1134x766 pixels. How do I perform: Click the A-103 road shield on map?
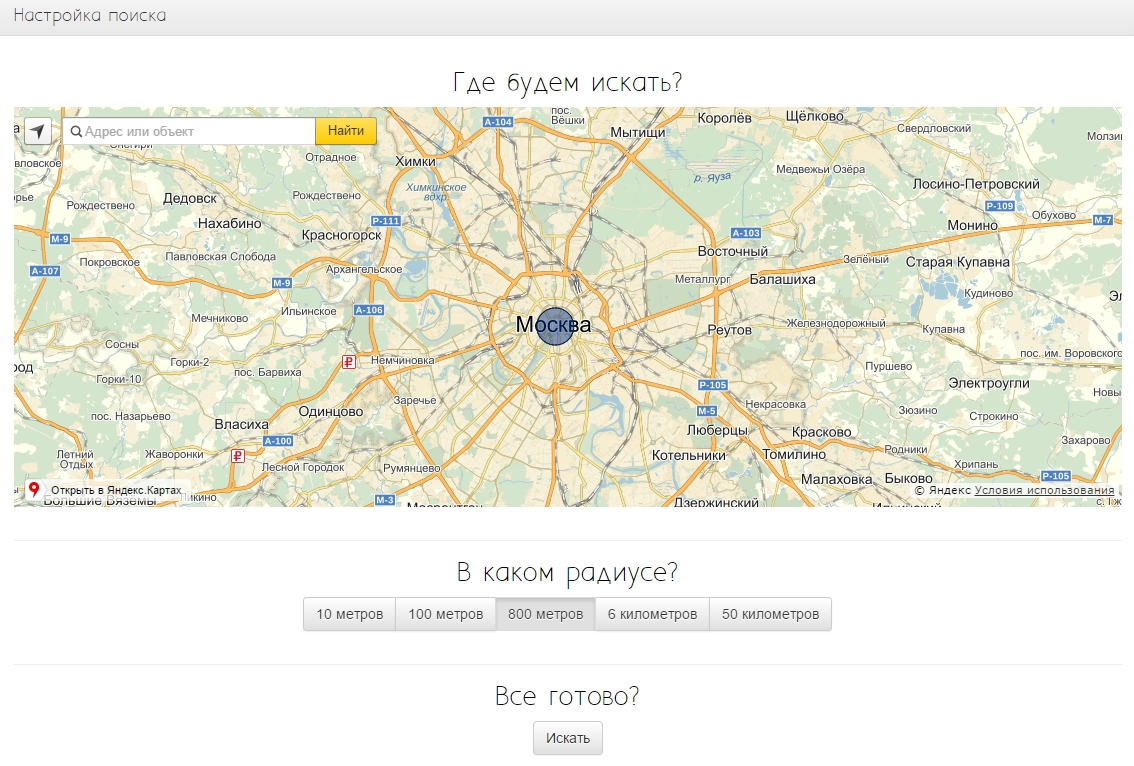pos(746,233)
